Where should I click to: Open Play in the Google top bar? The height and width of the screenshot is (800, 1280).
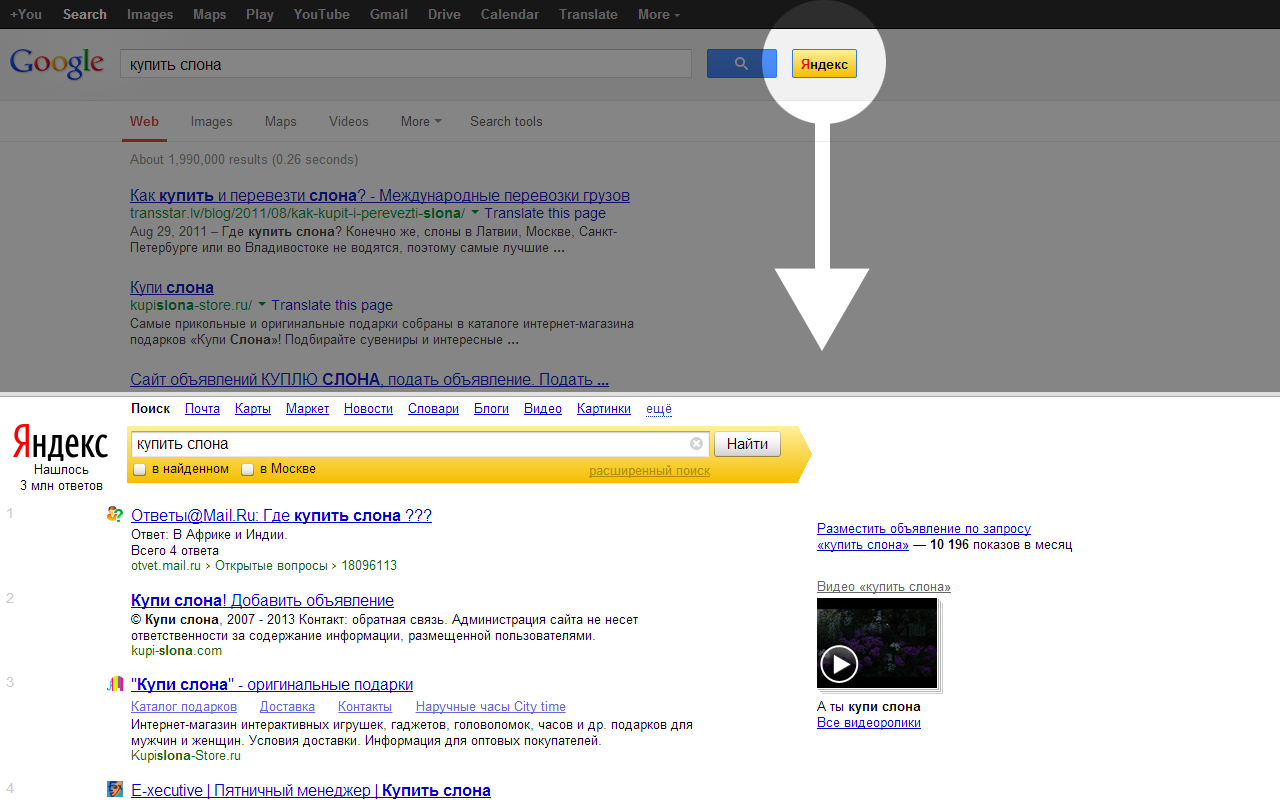(x=260, y=14)
